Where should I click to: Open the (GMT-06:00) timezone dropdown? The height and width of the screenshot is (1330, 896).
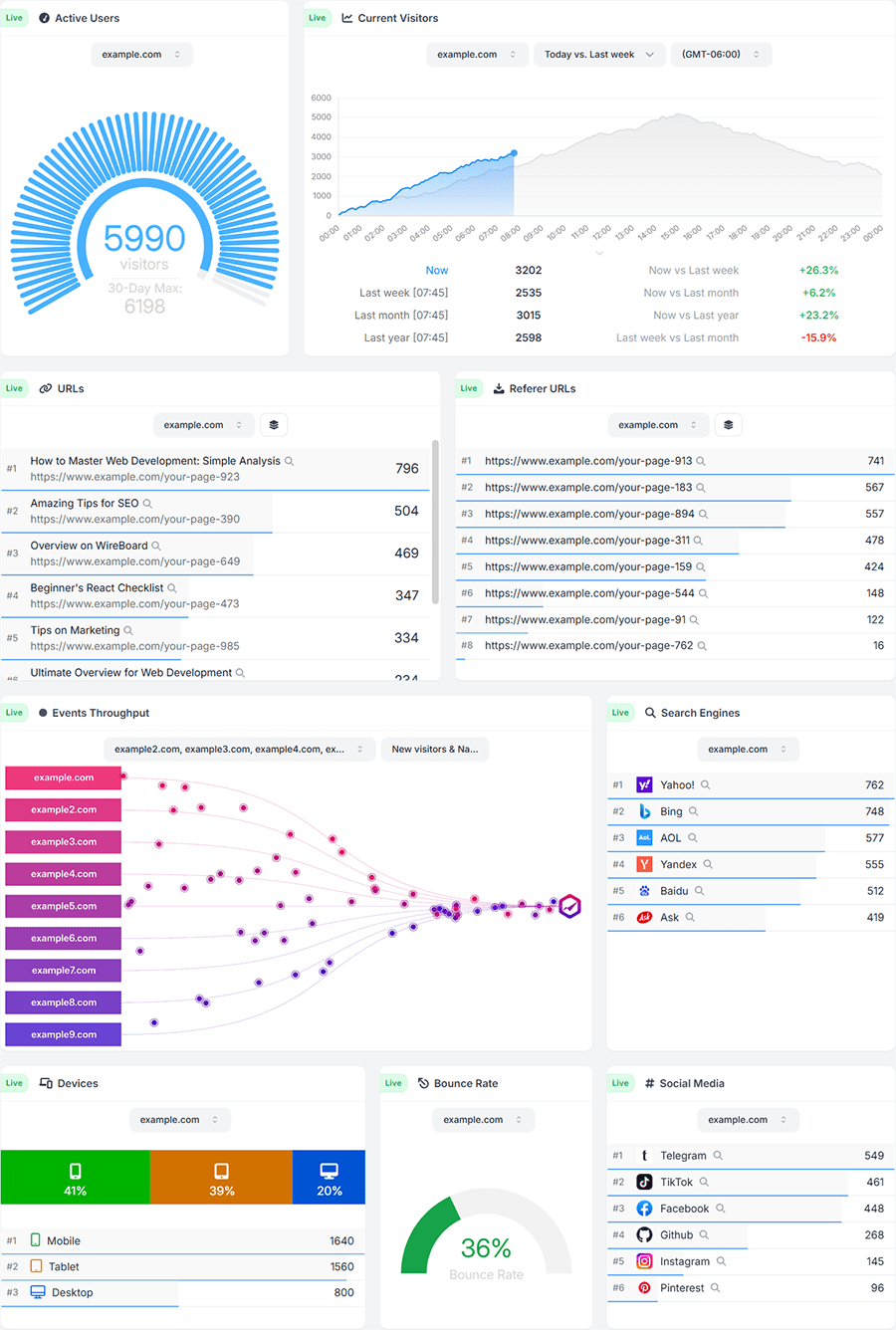(x=720, y=55)
